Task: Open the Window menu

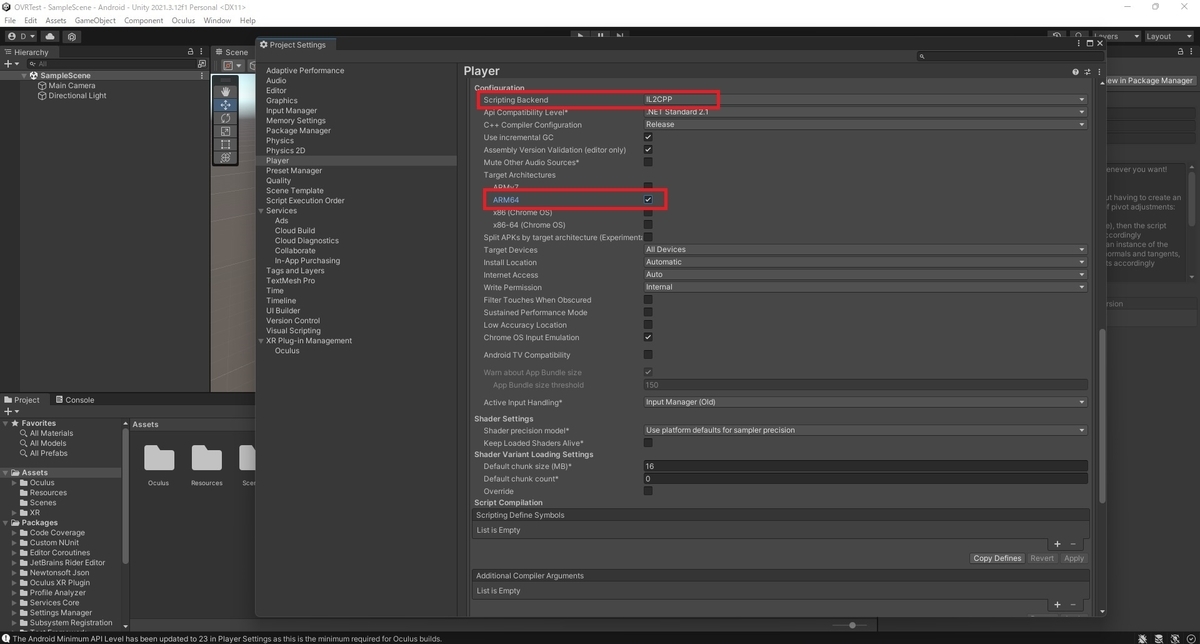Action: [x=217, y=20]
